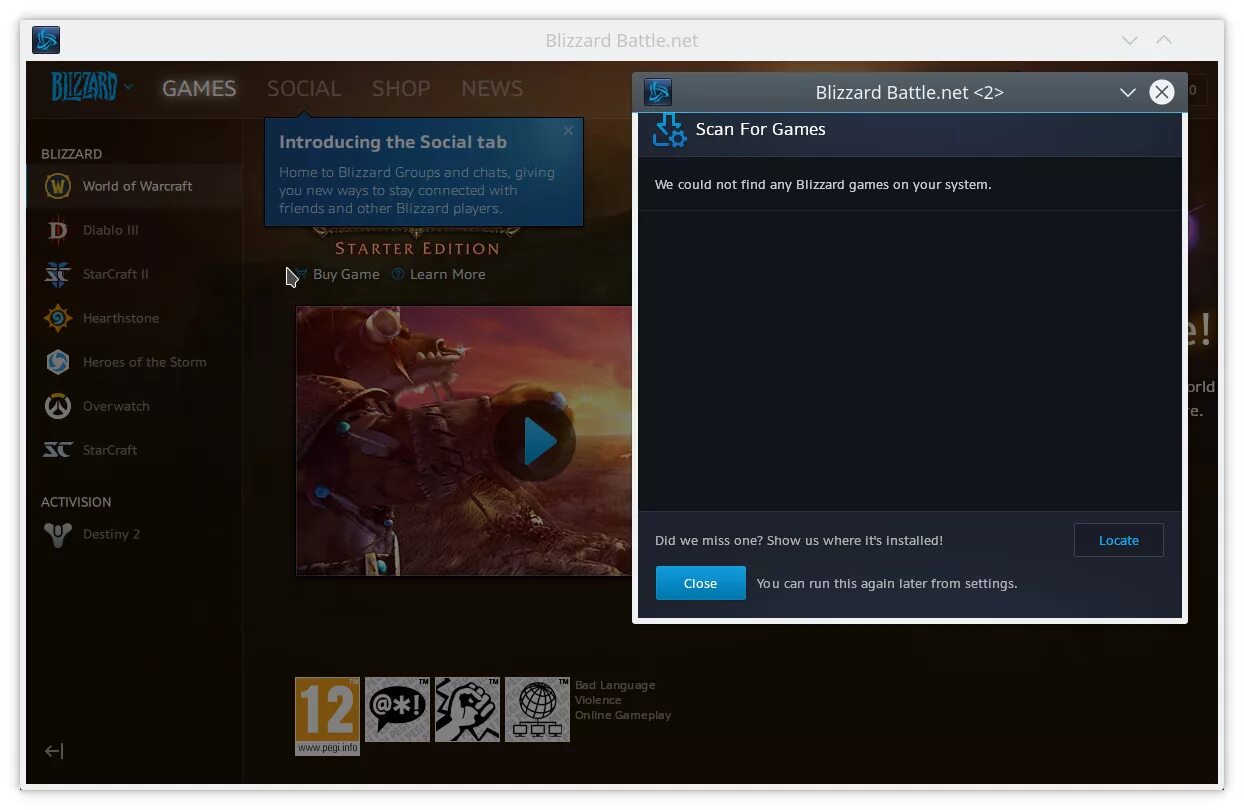Click the World of Warcraft video thumbnail
The width and height of the screenshot is (1244, 810).
(465, 441)
